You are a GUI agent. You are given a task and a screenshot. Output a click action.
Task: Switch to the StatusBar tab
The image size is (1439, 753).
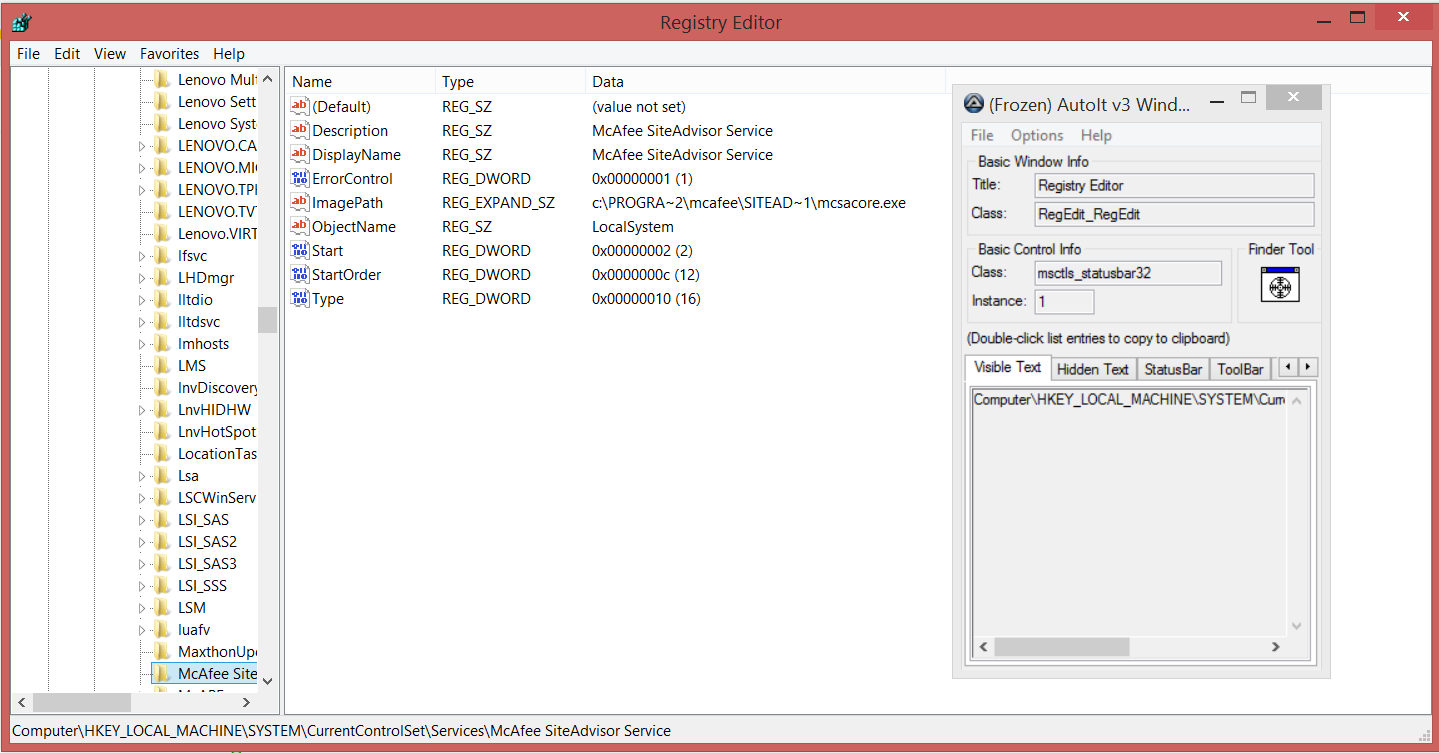pos(1173,369)
